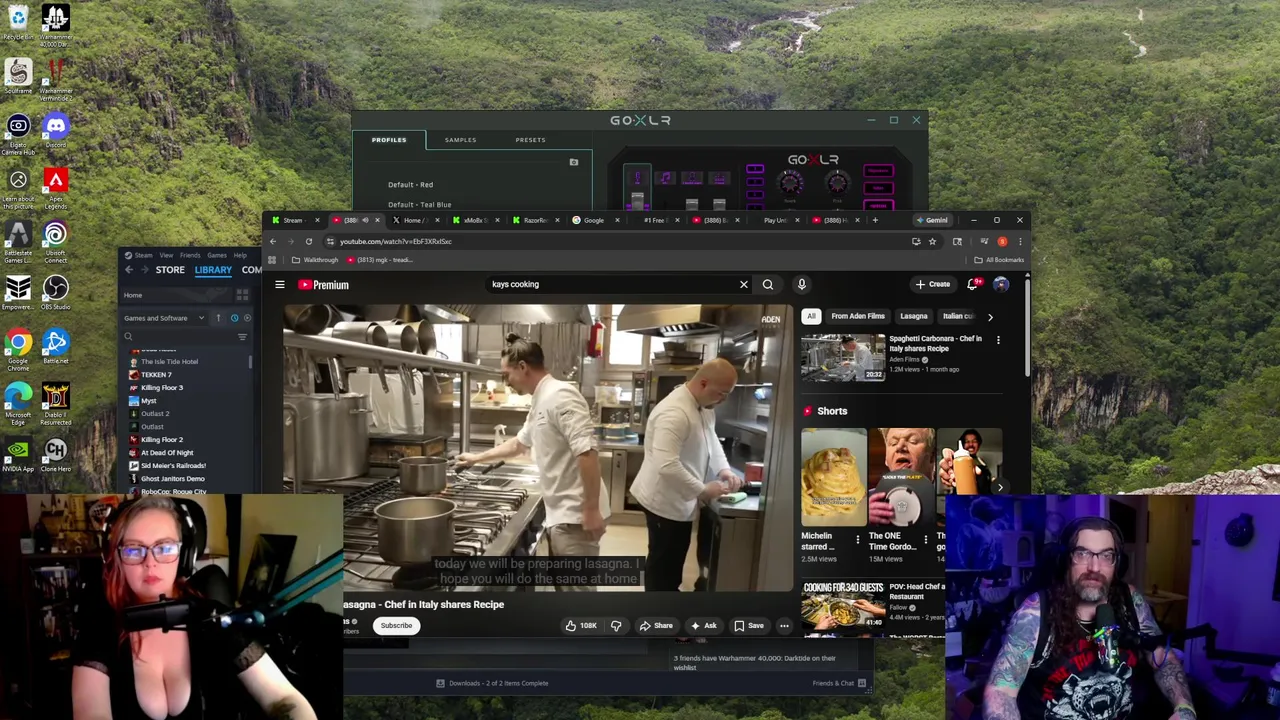
Task: Open options for 'The ONE Time Gordo' short
Action: [925, 540]
